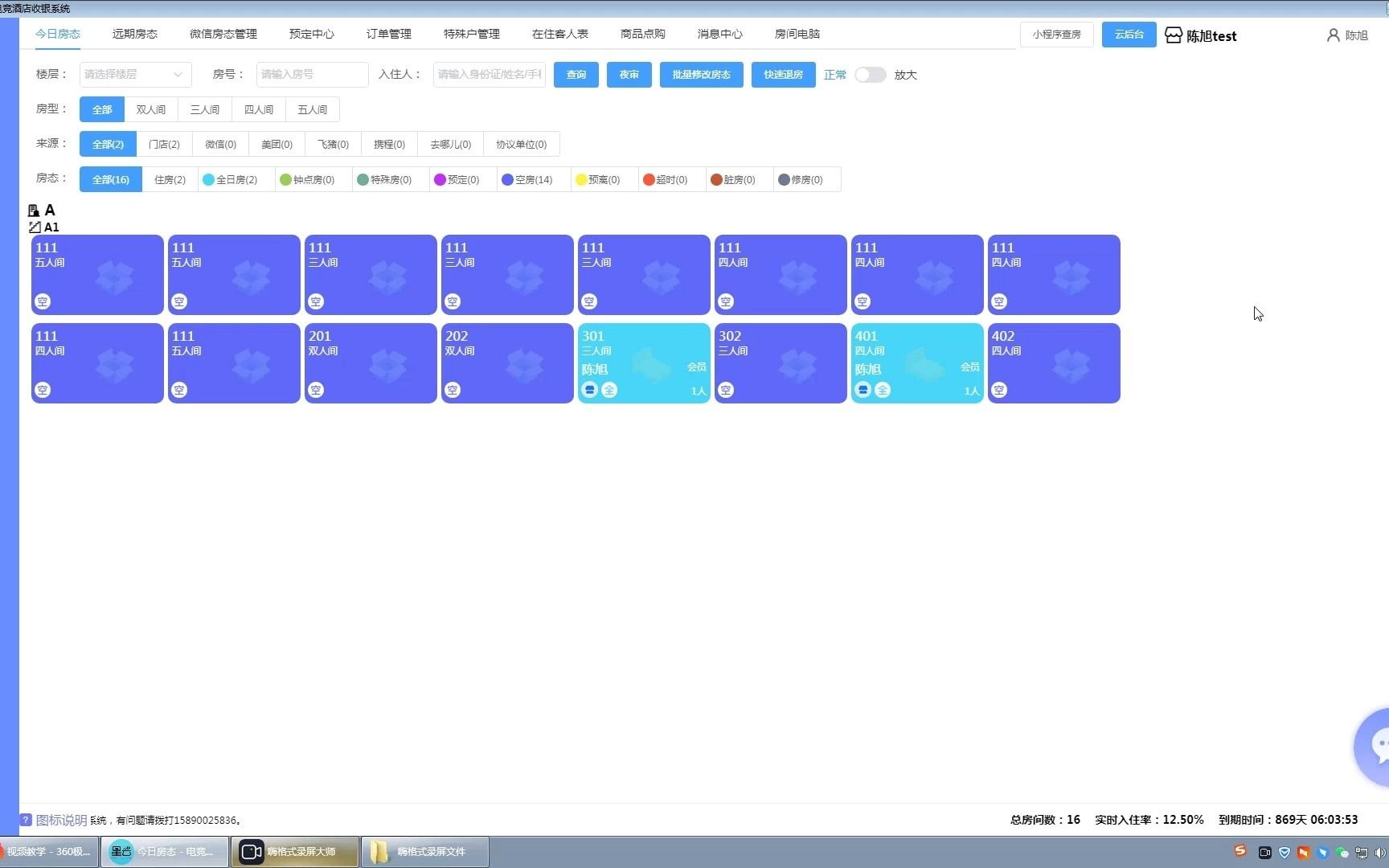Image resolution: width=1389 pixels, height=868 pixels.
Task: Focus the 入住人 guest search field
Action: (489, 75)
